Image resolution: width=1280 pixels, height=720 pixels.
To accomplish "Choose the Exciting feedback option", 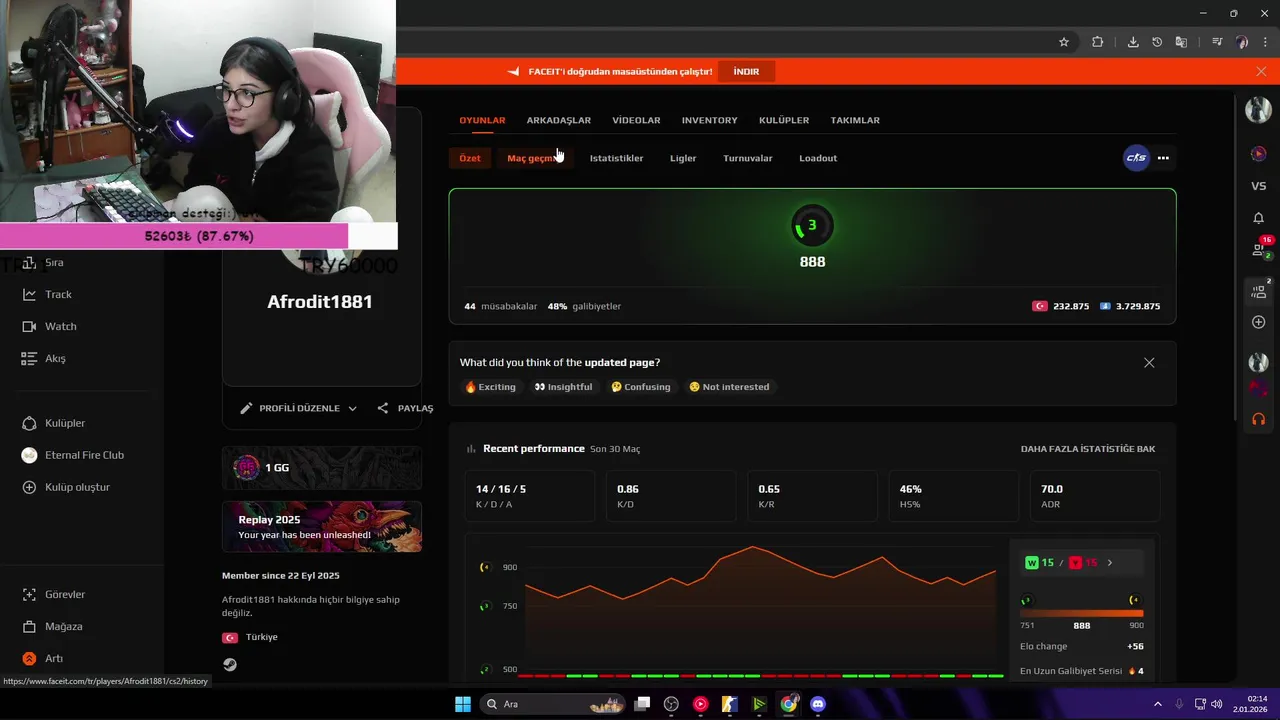I will pos(490,387).
